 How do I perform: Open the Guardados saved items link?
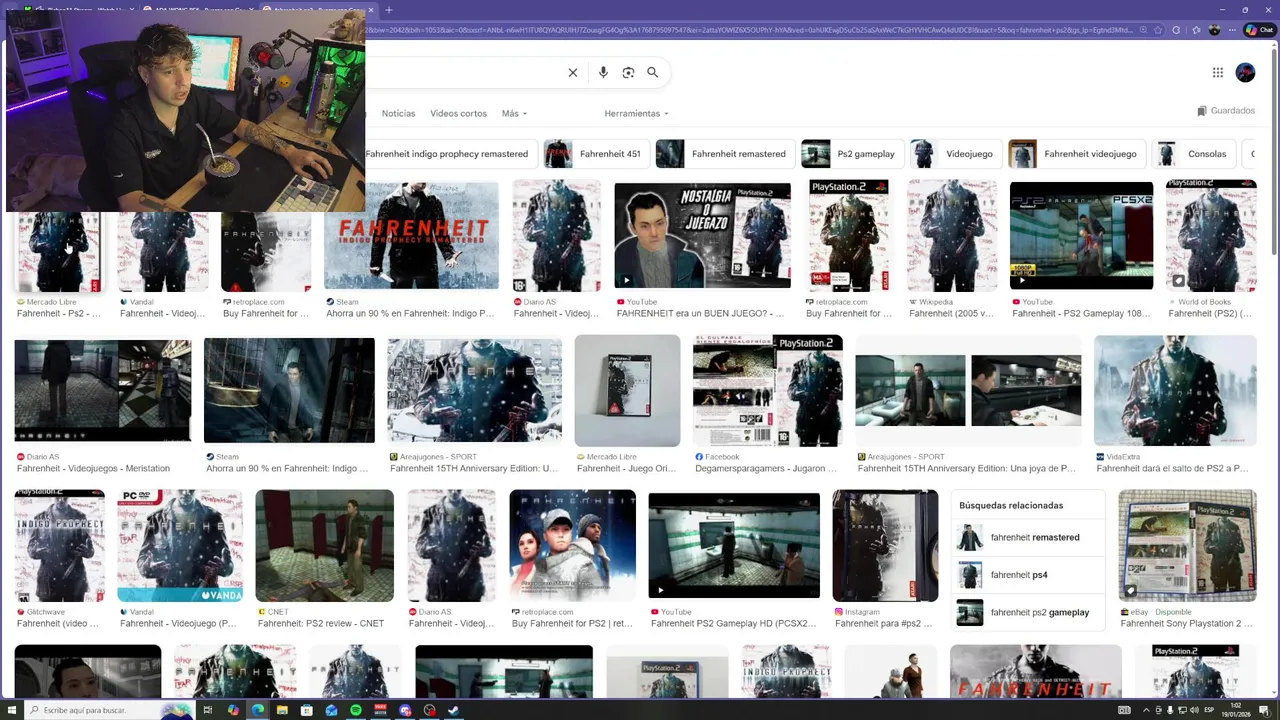(1226, 111)
